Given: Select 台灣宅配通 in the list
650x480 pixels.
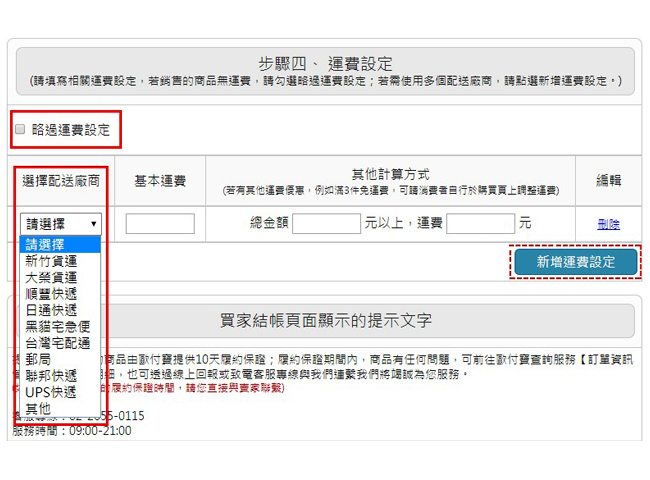Looking at the screenshot, I should click(x=57, y=343).
